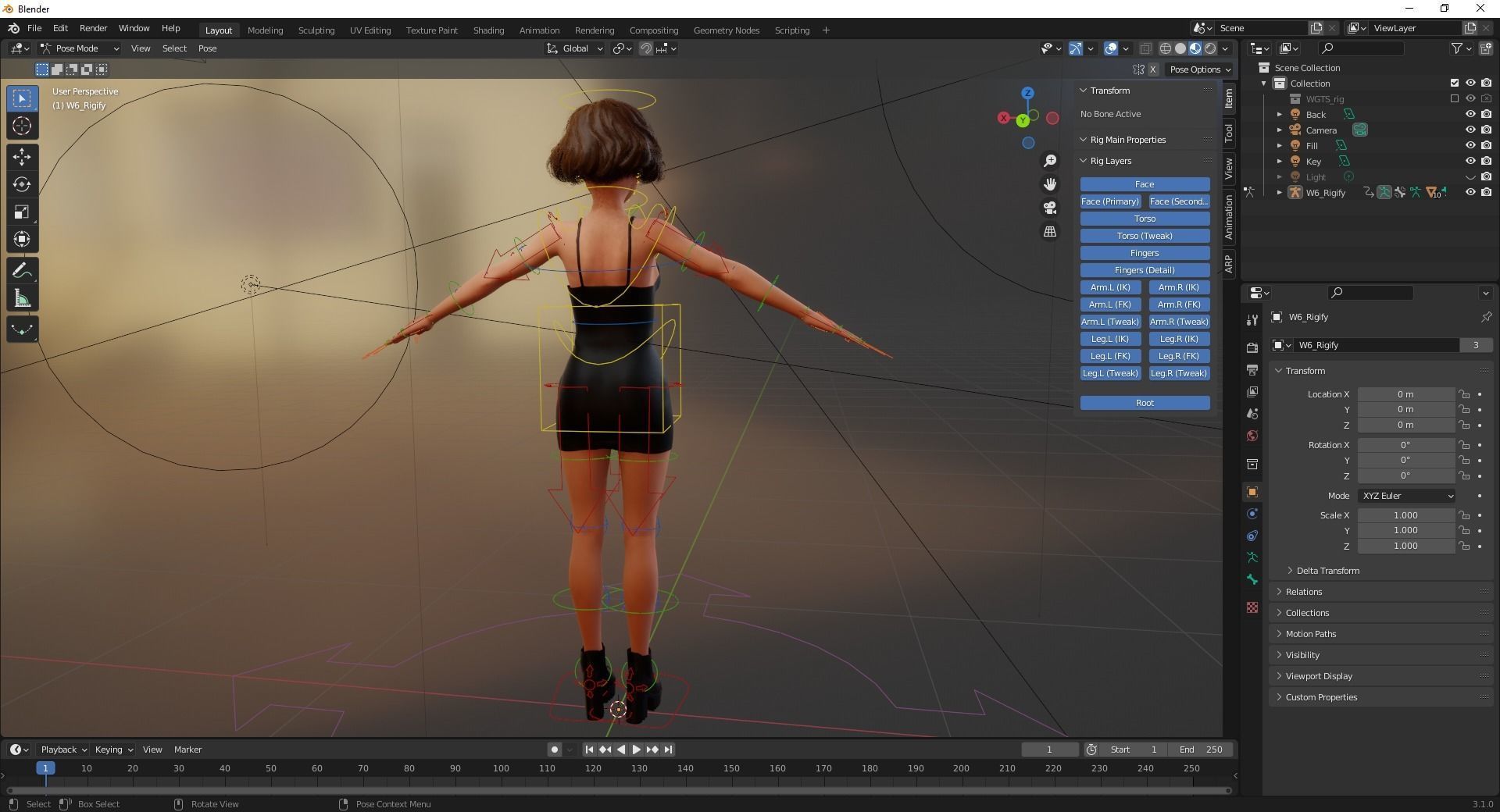The width and height of the screenshot is (1500, 812).
Task: Click the Scale X value slider field
Action: click(x=1405, y=515)
